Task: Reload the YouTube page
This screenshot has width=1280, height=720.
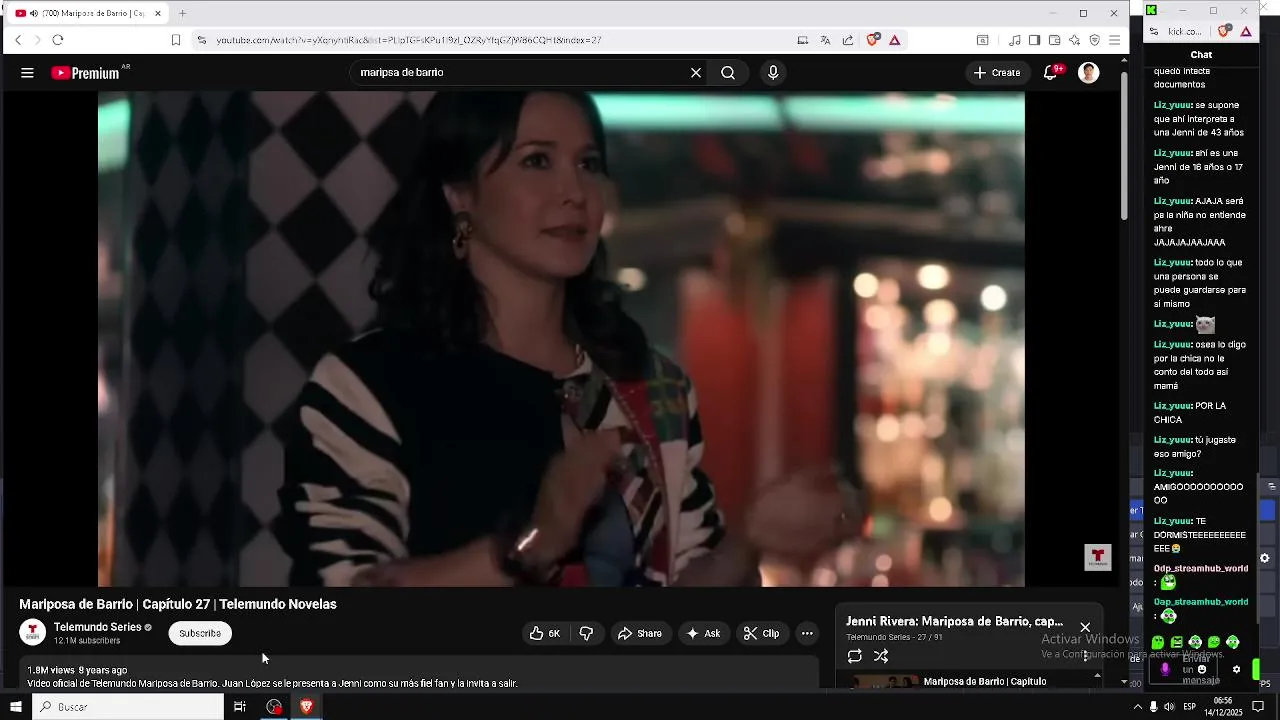Action: (x=58, y=40)
